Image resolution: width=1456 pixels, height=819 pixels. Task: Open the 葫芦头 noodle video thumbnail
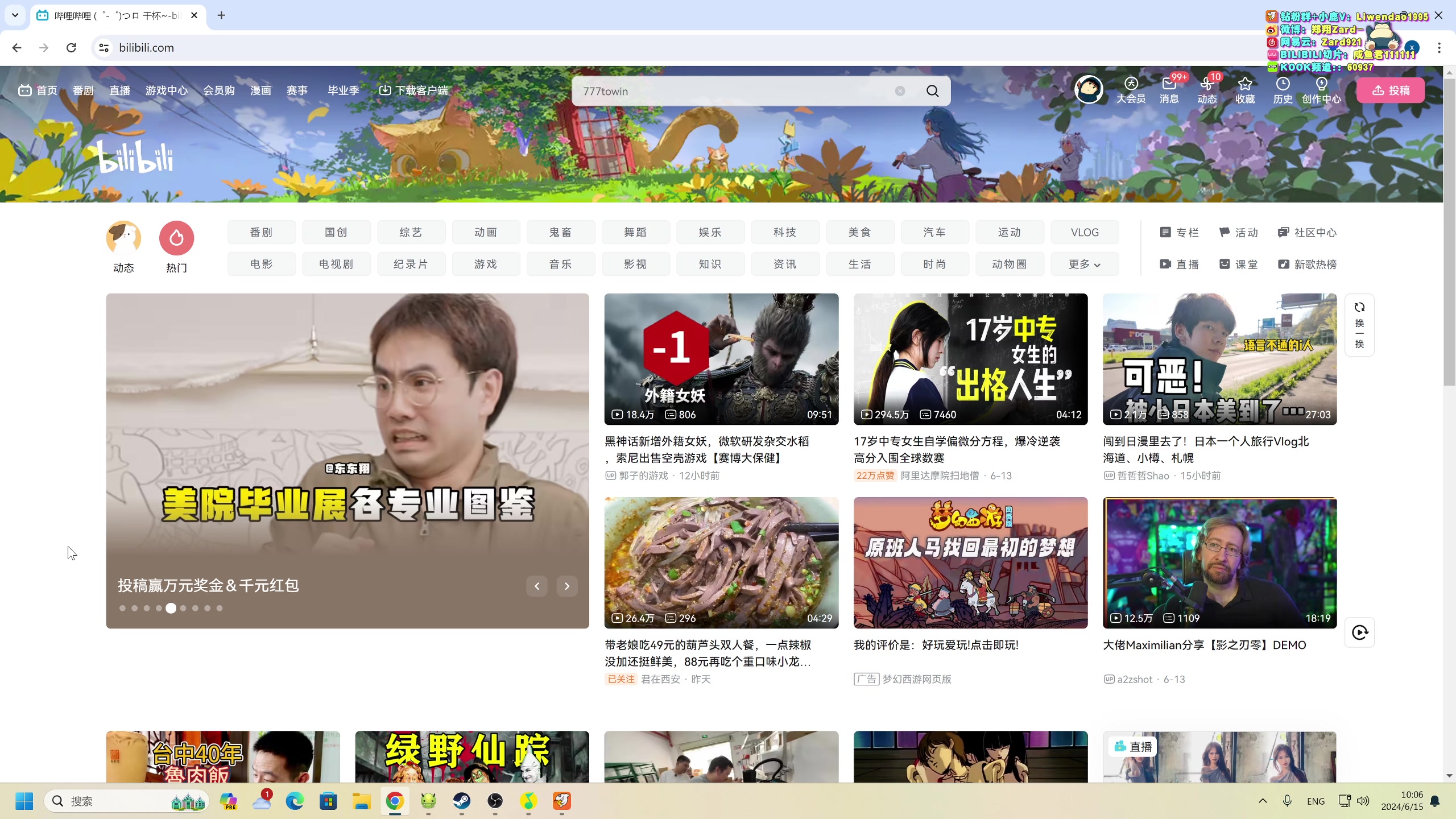click(721, 562)
